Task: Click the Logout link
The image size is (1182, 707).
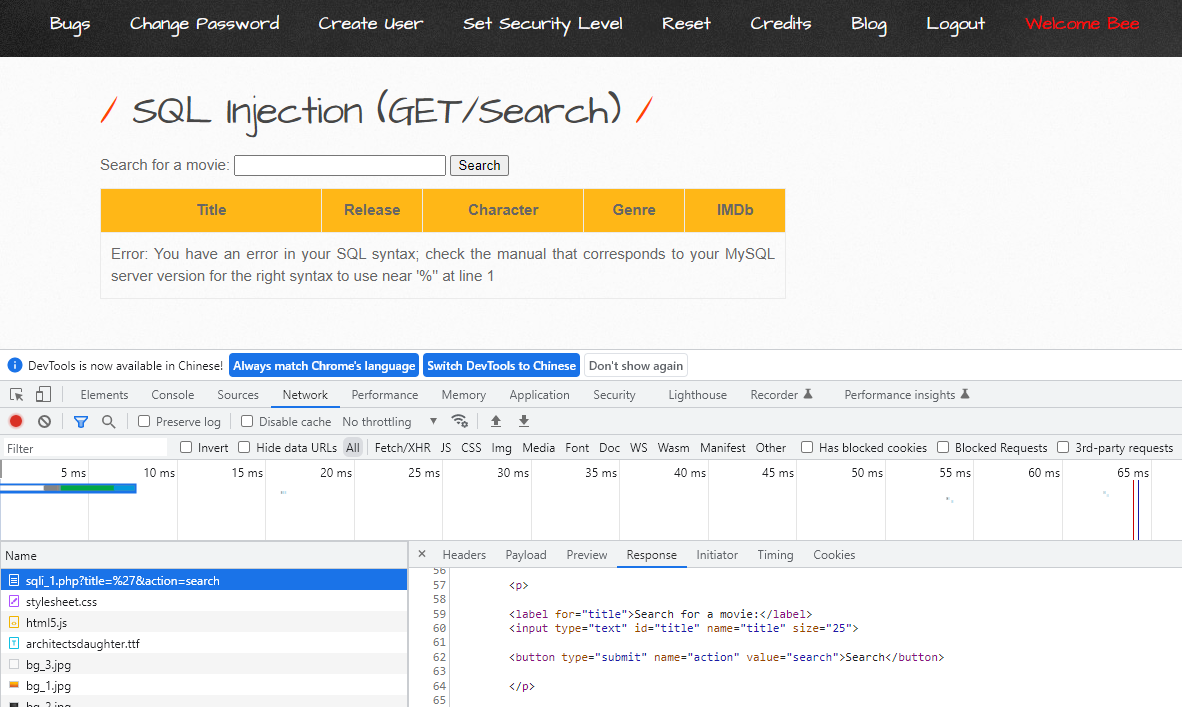Action: tap(955, 24)
